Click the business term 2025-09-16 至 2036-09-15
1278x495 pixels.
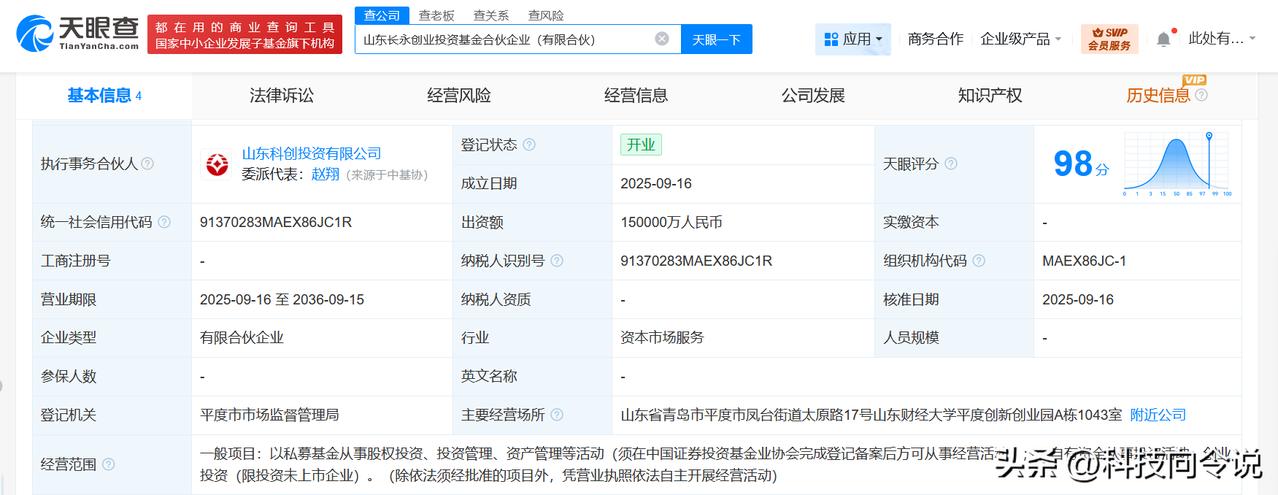(x=282, y=299)
